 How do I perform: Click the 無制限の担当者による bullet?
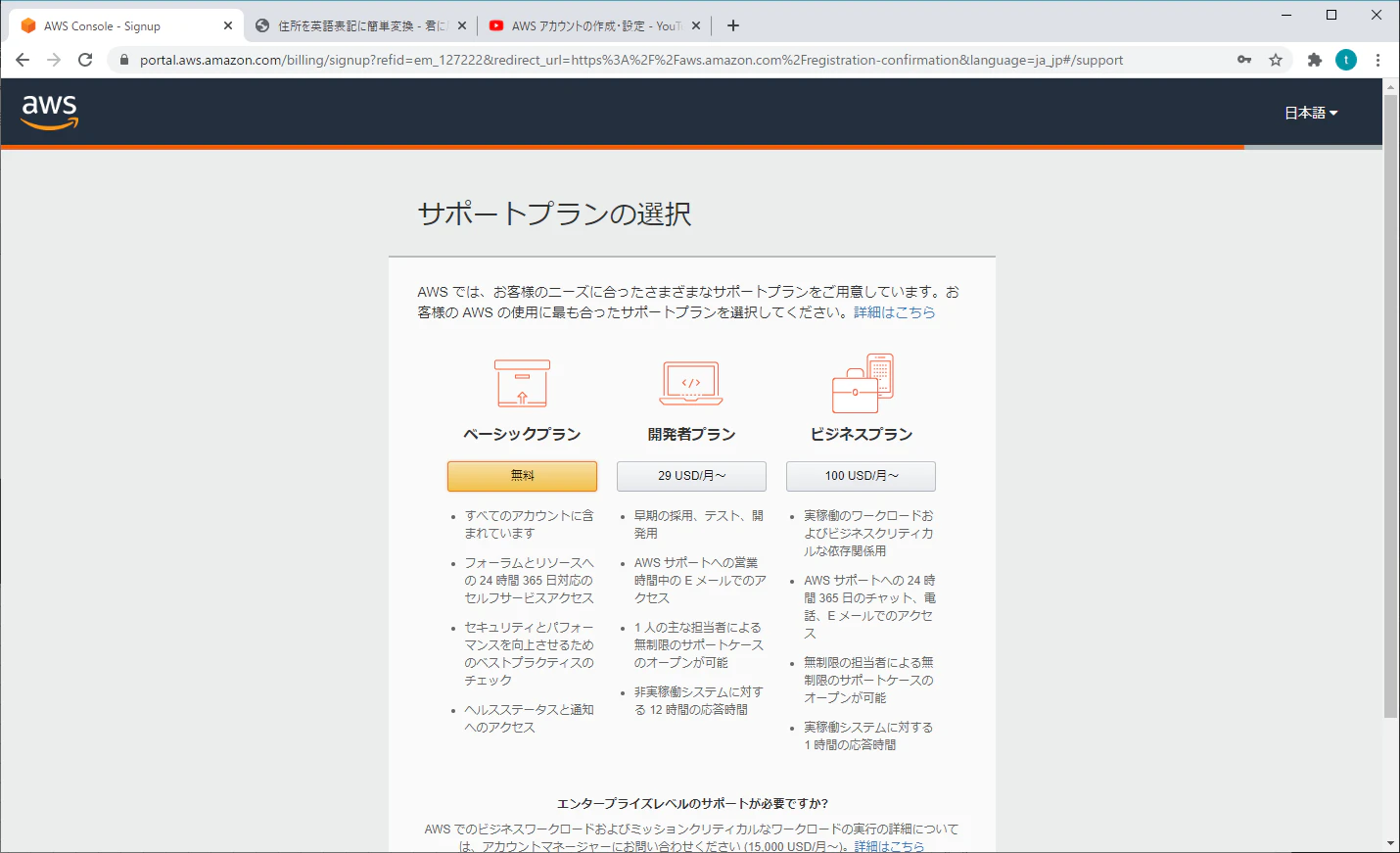point(868,680)
